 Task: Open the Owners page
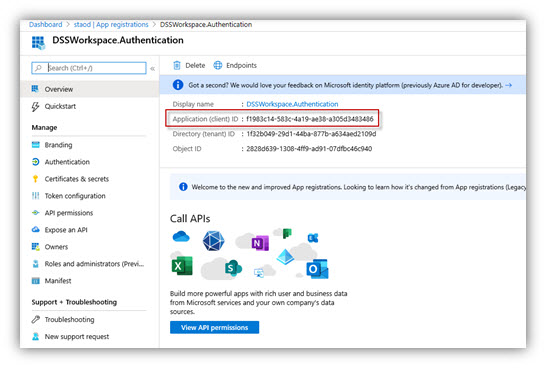[x=56, y=247]
